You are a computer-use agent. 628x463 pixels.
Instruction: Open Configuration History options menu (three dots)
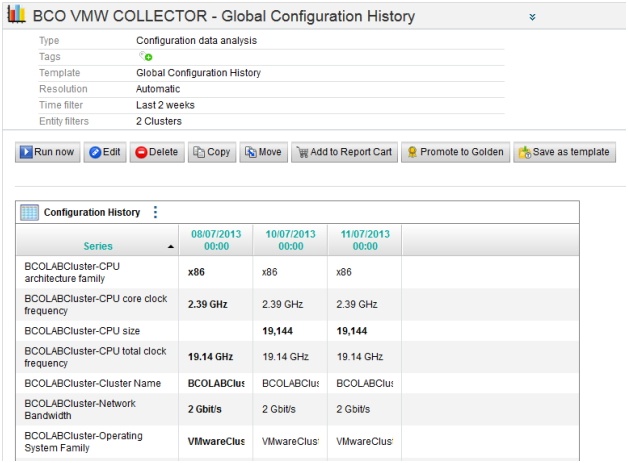pos(155,212)
